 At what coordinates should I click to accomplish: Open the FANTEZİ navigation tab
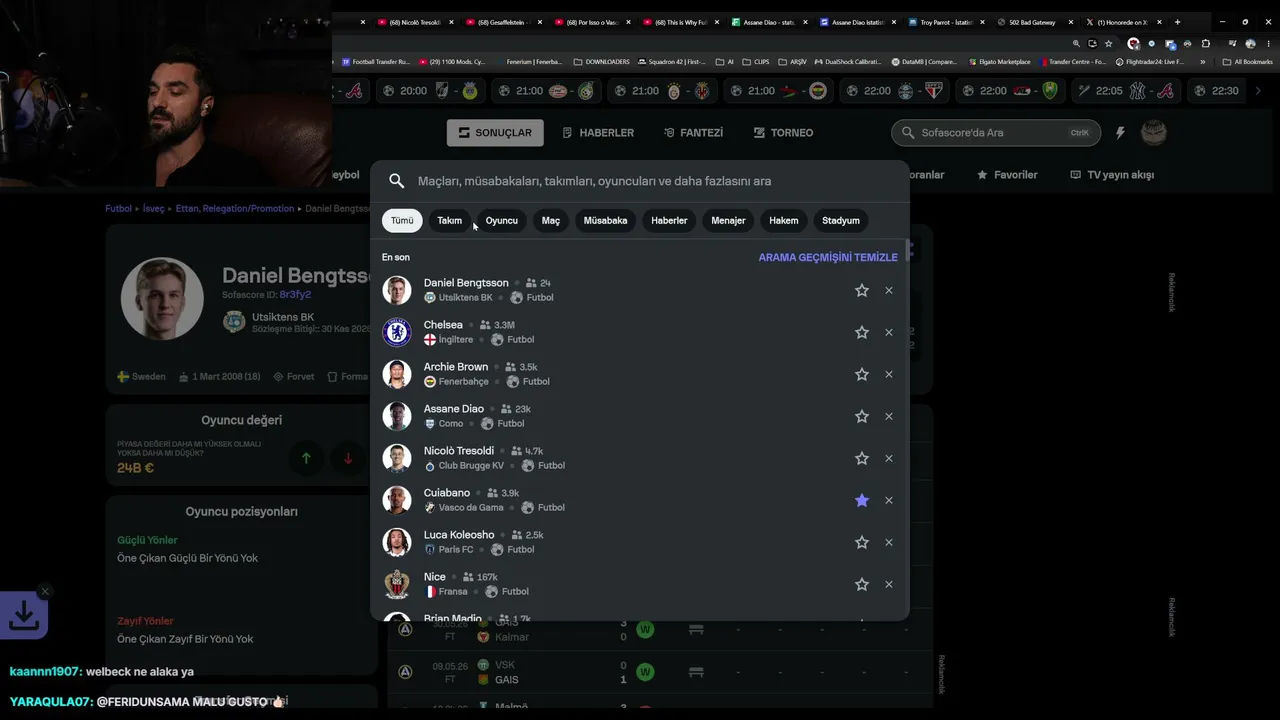pos(693,133)
